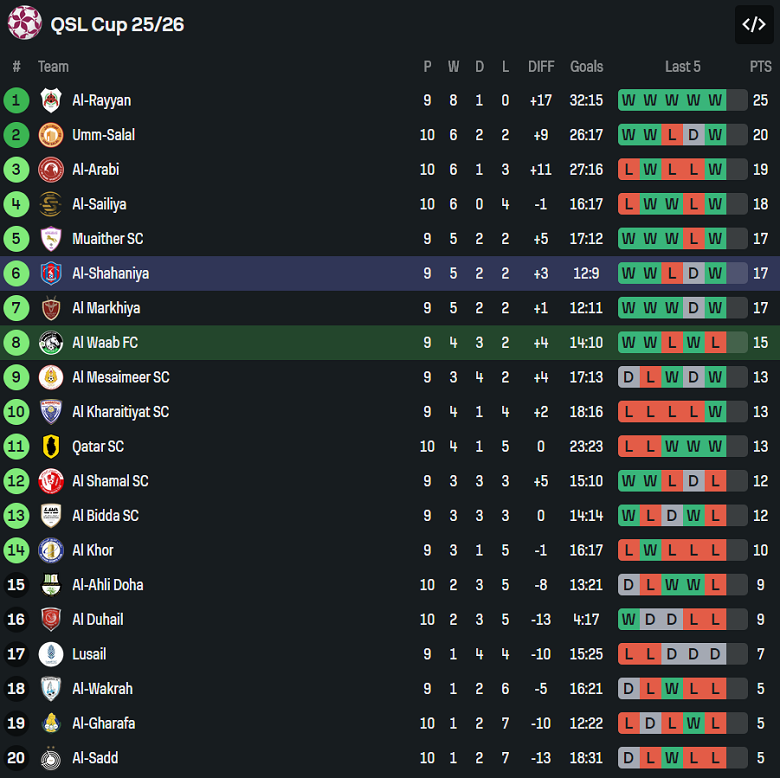
Task: Click Al-Rayyan's most recent form result badge
Action: click(715, 100)
